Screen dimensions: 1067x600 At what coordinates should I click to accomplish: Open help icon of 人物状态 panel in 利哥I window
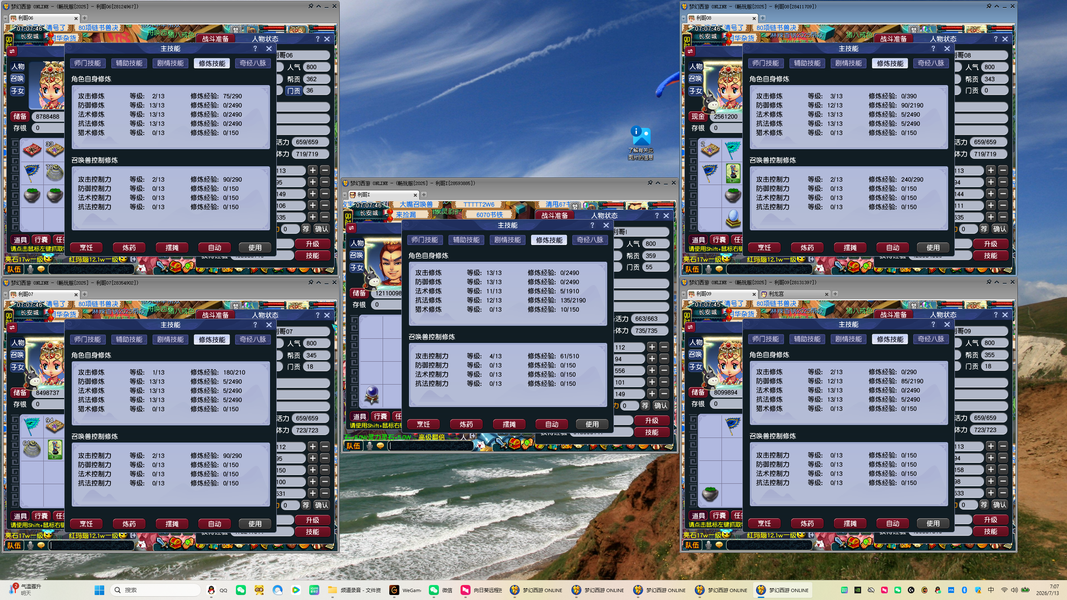point(656,216)
